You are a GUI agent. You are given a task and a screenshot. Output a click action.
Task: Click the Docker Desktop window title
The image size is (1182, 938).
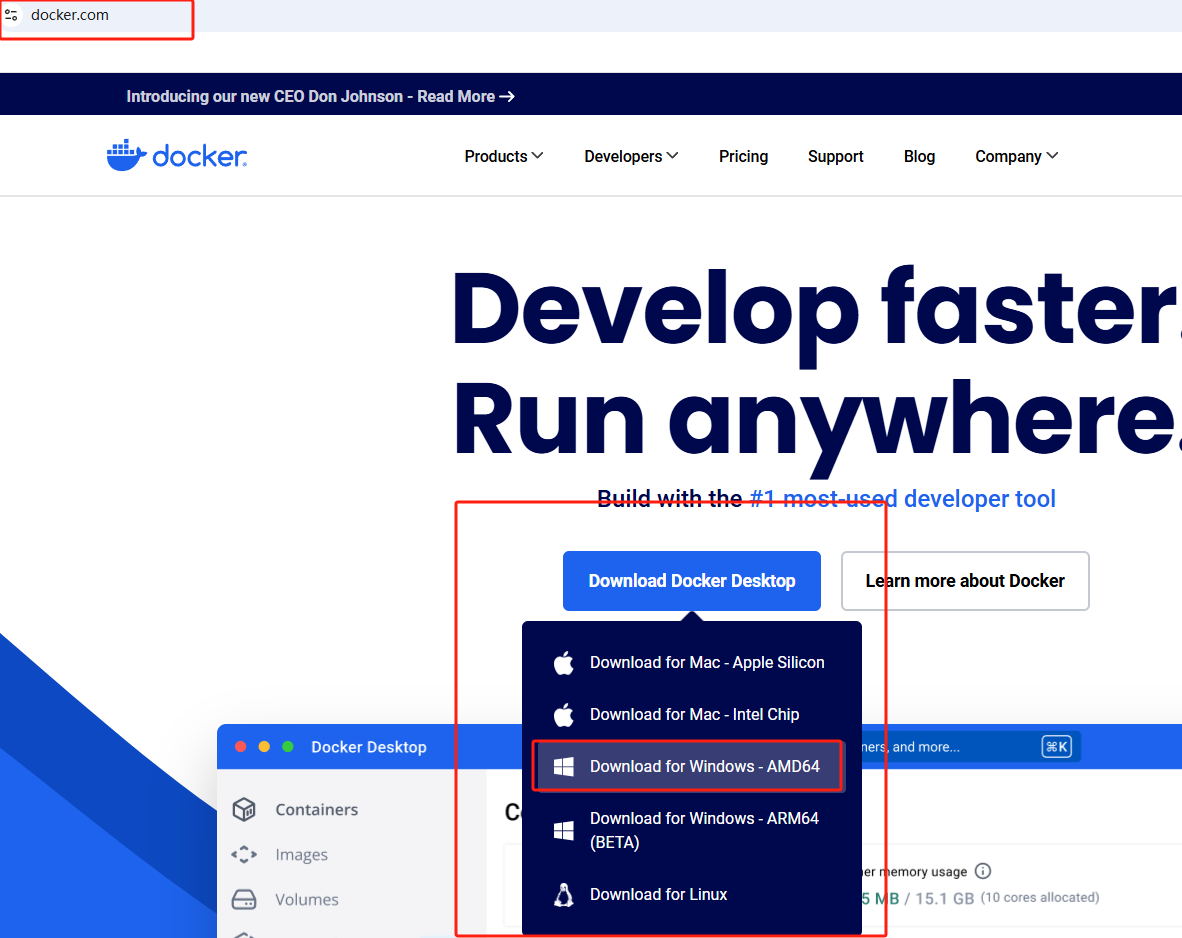click(x=369, y=746)
